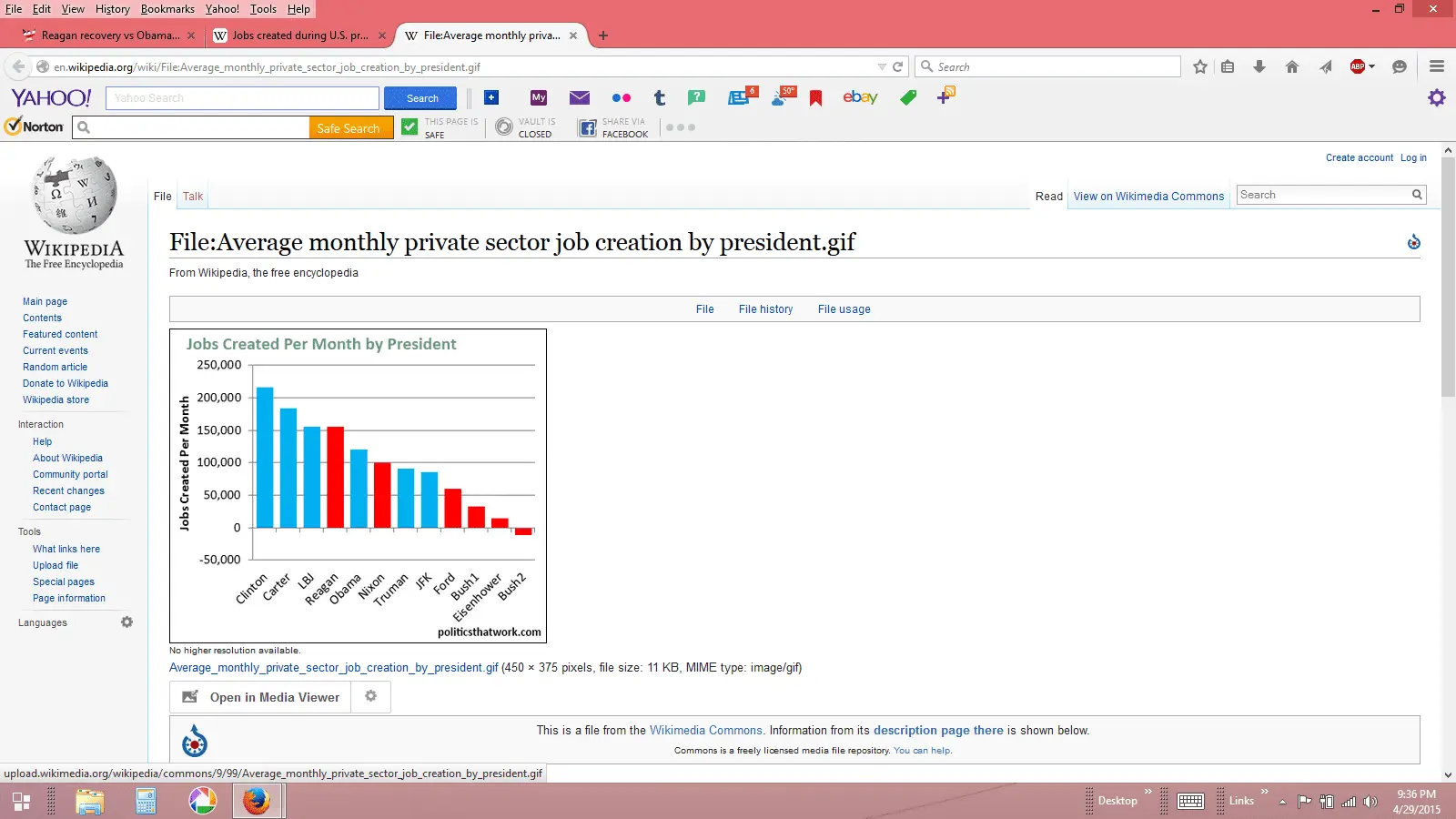The image size is (1456, 819).
Task: Bookmark this page with the star icon
Action: click(x=1200, y=66)
